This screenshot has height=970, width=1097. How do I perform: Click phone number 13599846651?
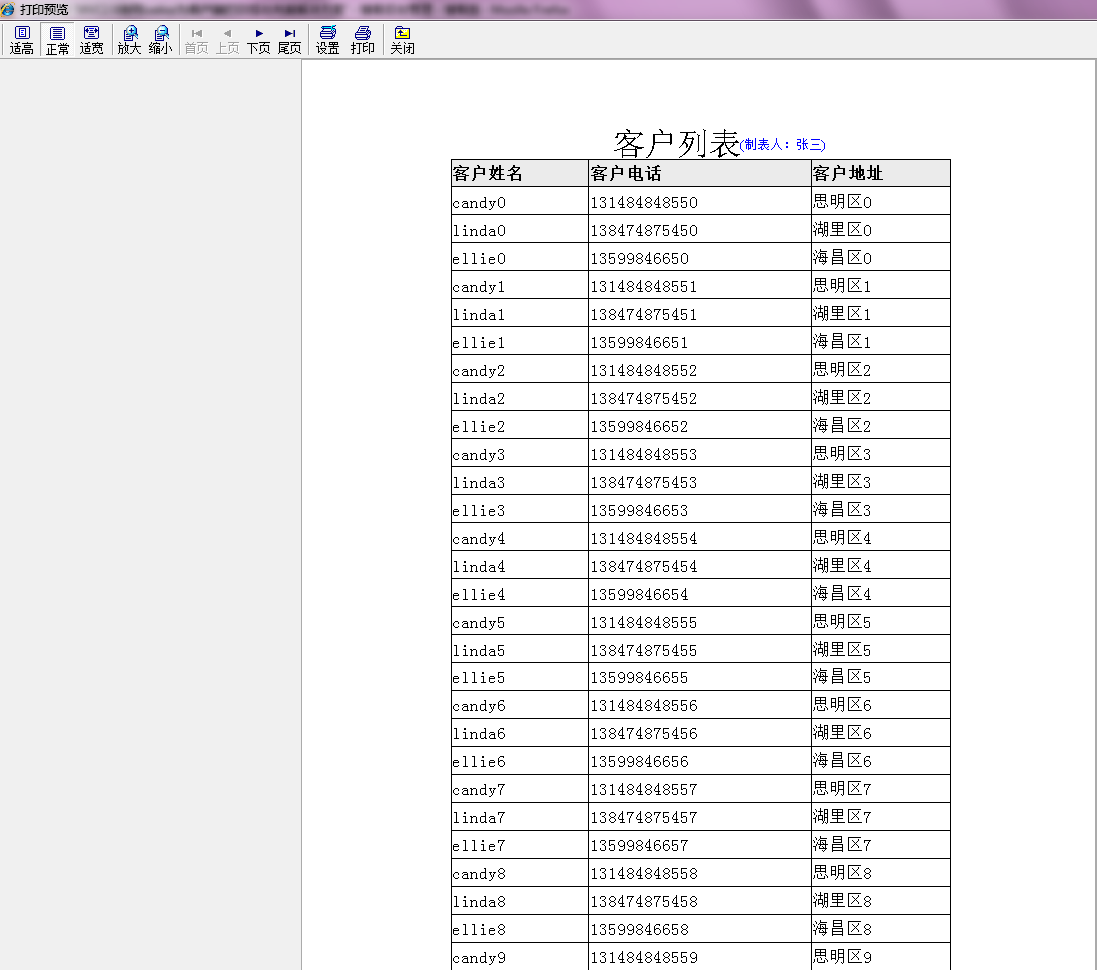[639, 342]
